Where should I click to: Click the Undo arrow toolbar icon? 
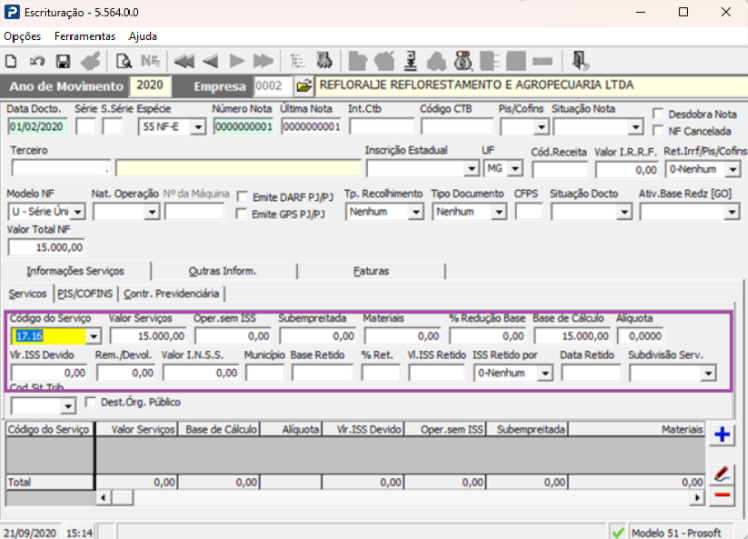coord(37,60)
